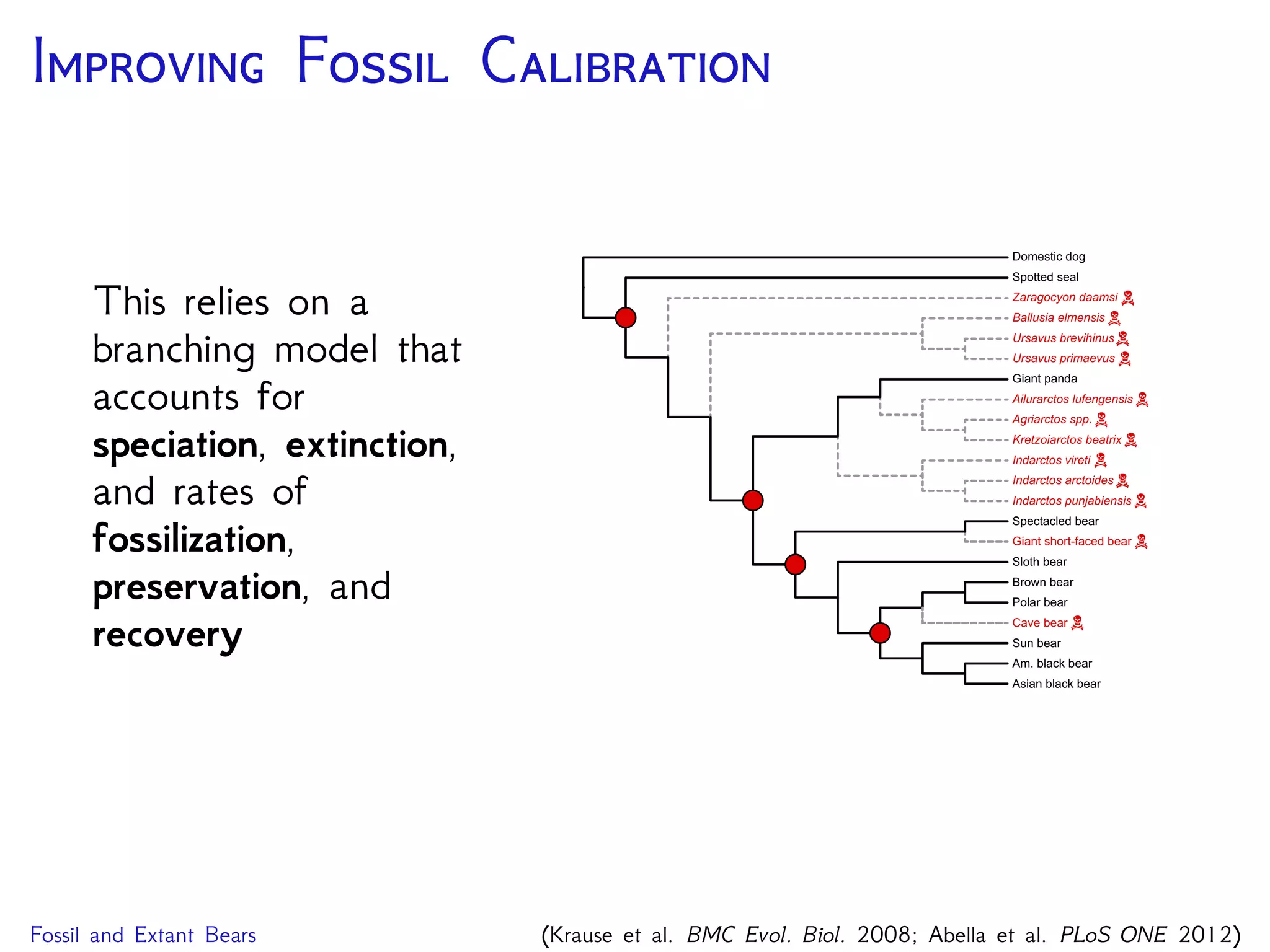Click the bold word fossilization

click(x=190, y=539)
